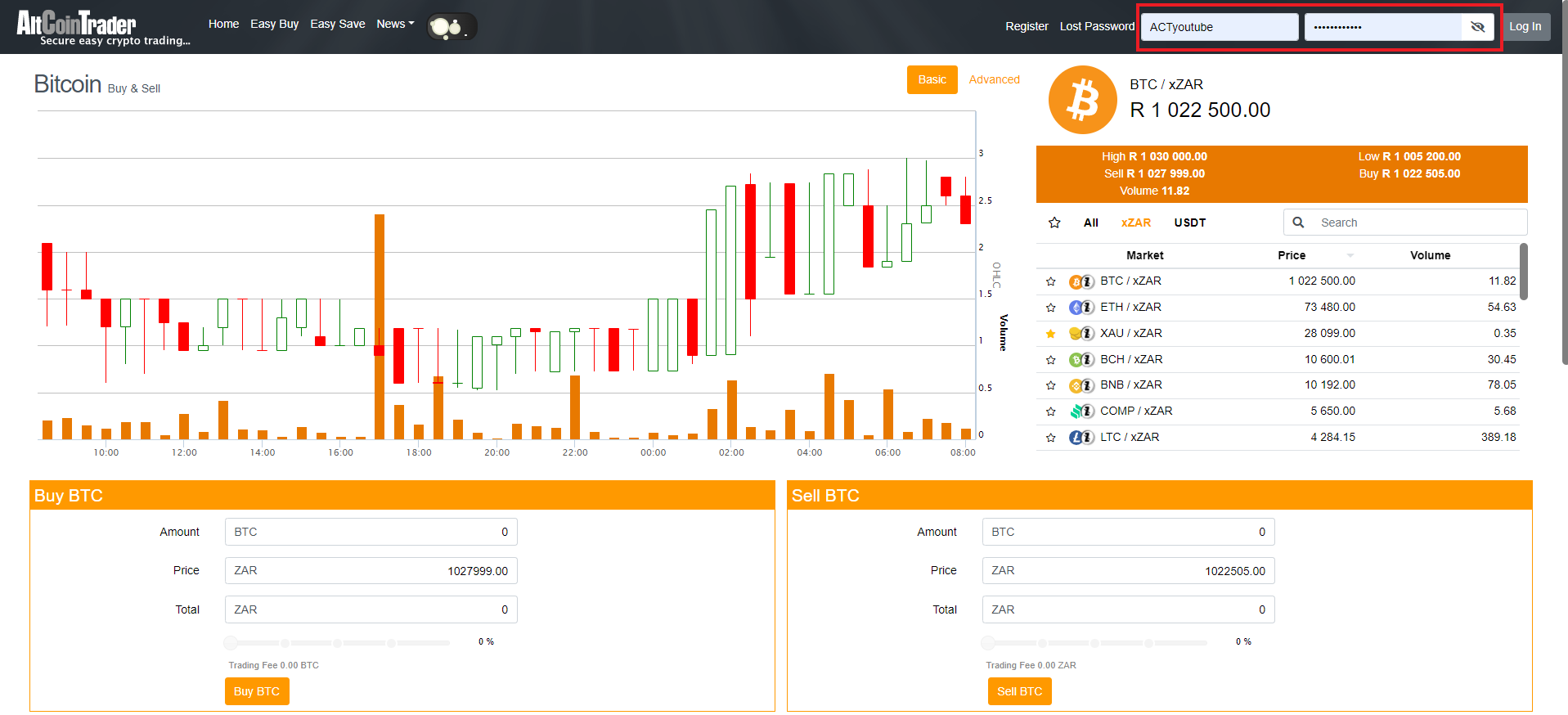Click the Buy BTC Amount field
Image resolution: width=1568 pixels, height=715 pixels.
pos(371,532)
